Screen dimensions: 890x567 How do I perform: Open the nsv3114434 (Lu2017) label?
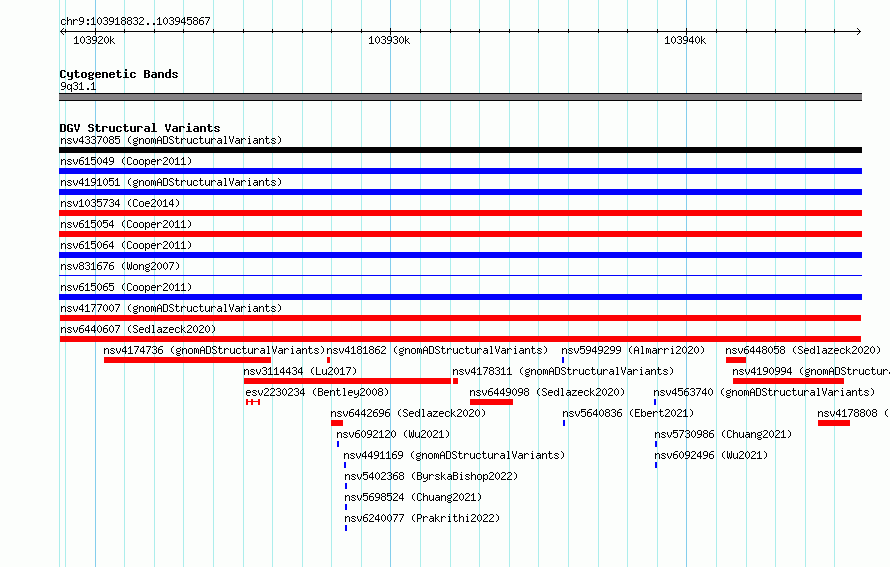click(x=300, y=371)
